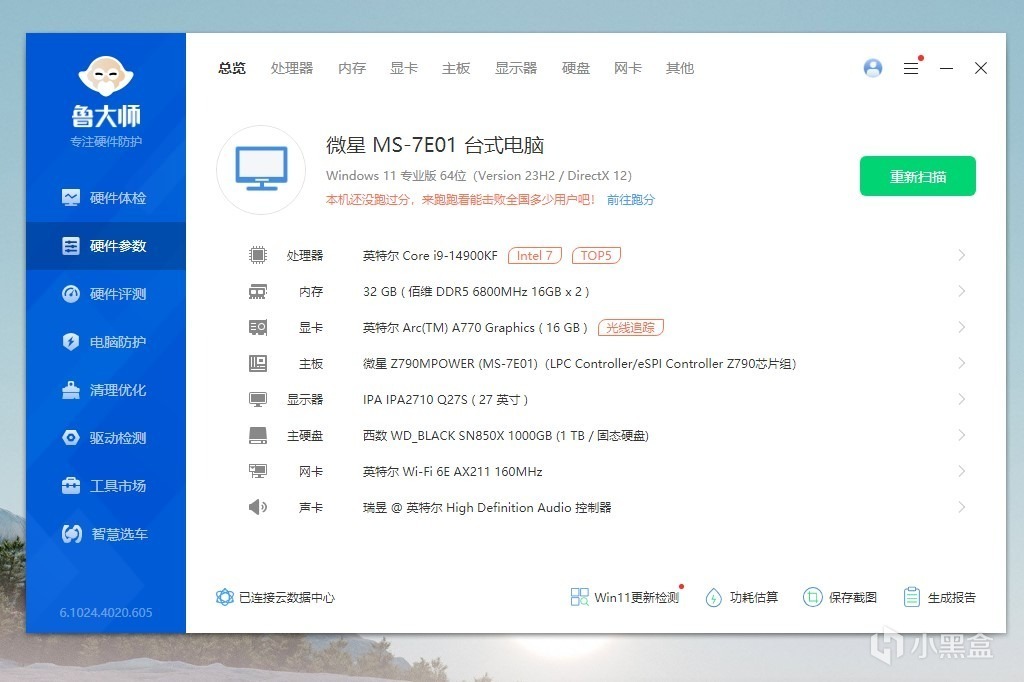Click the 光线追踪 ray tracing badge
This screenshot has height=682, width=1024.
[x=630, y=327]
